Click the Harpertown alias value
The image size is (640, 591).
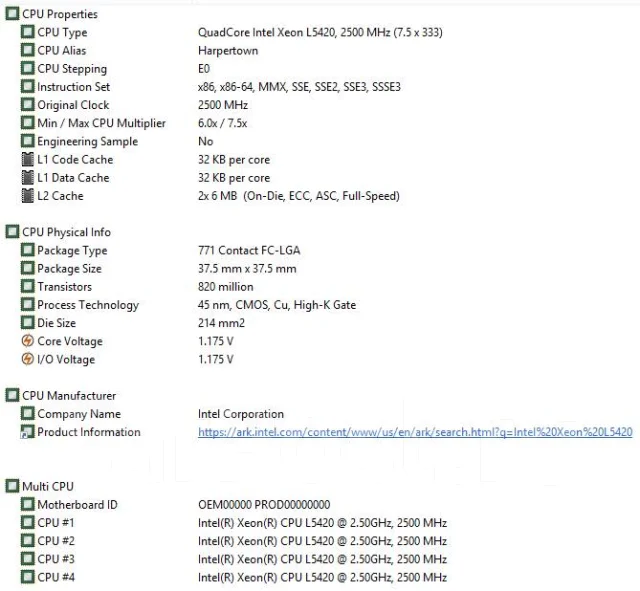(228, 51)
